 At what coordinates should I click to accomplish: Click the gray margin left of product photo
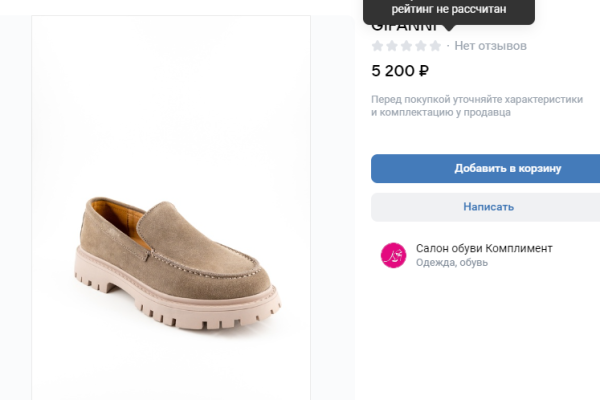click(15, 200)
